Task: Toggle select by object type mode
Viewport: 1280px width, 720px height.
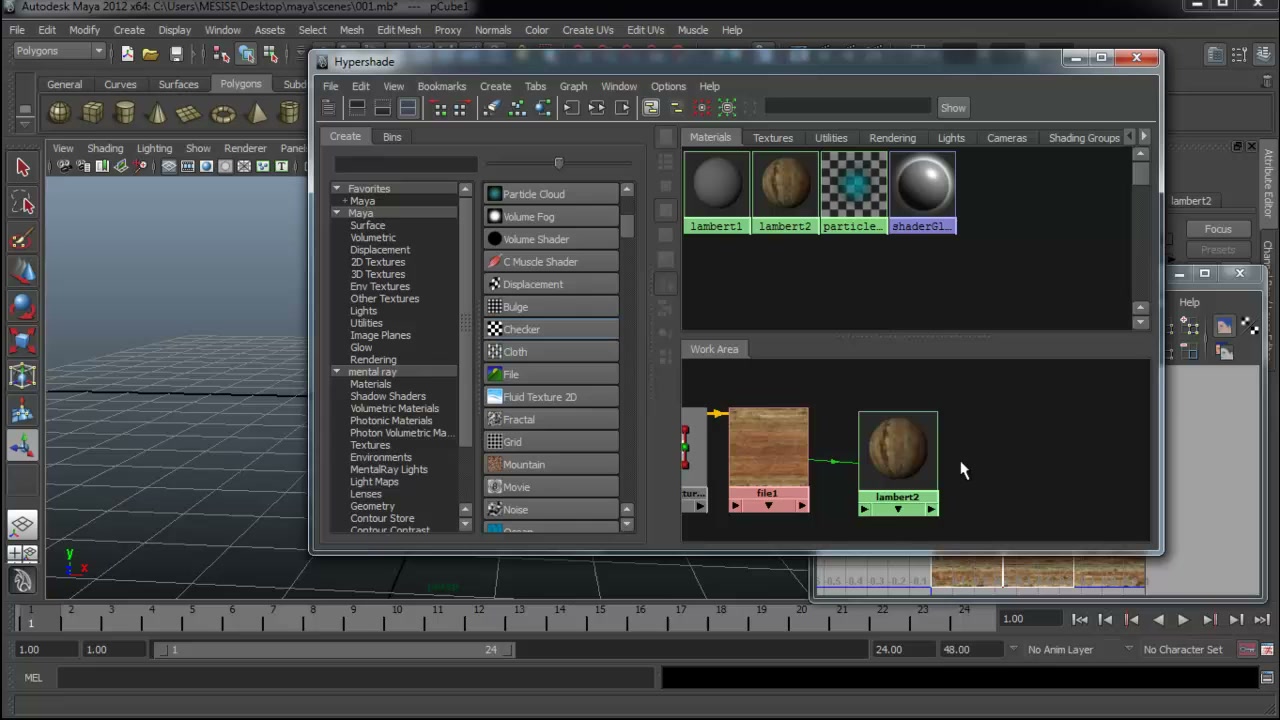Action: click(x=246, y=53)
